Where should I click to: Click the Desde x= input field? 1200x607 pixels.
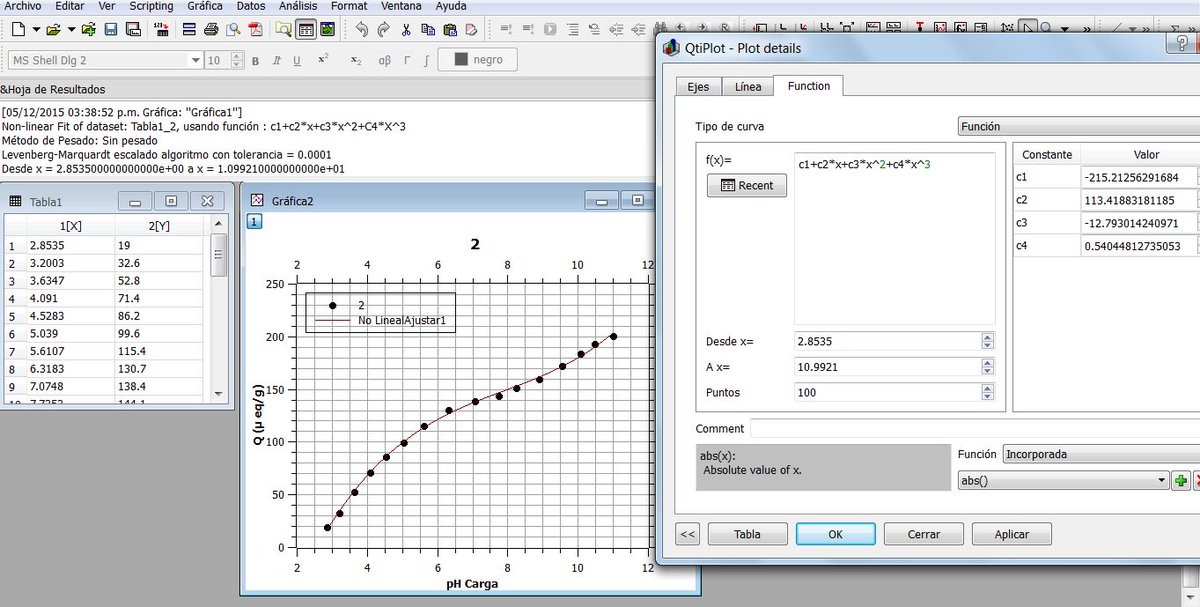point(888,341)
